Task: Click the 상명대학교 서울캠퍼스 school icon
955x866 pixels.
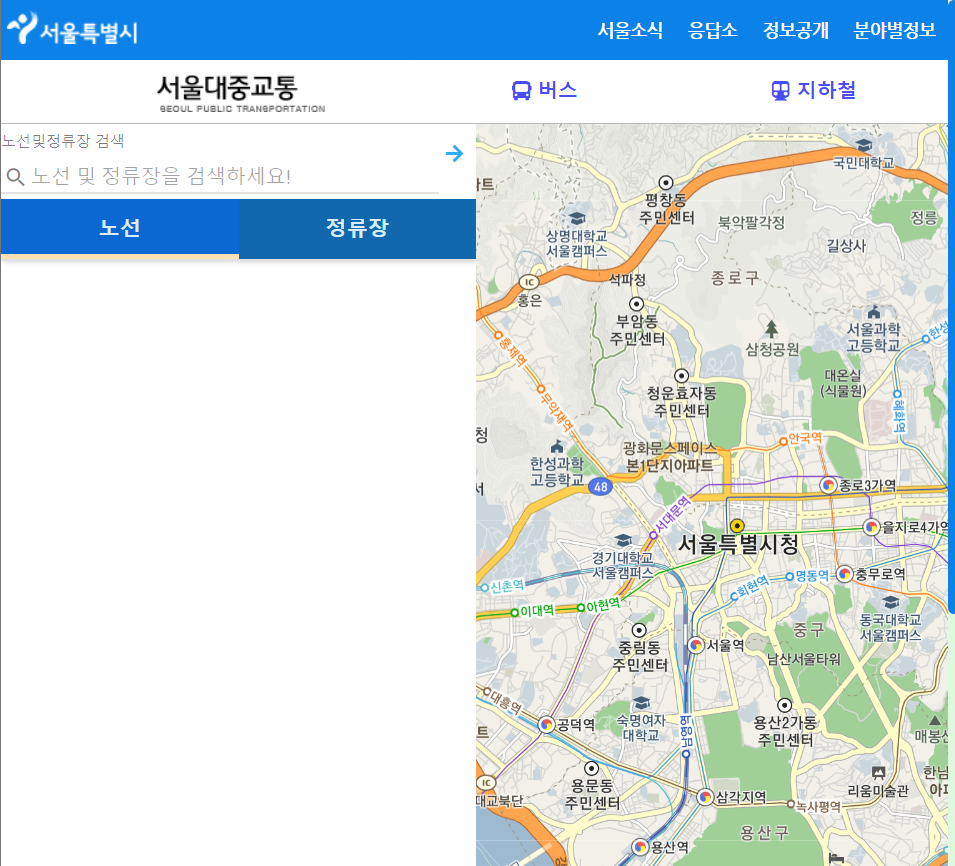Action: 577,219
